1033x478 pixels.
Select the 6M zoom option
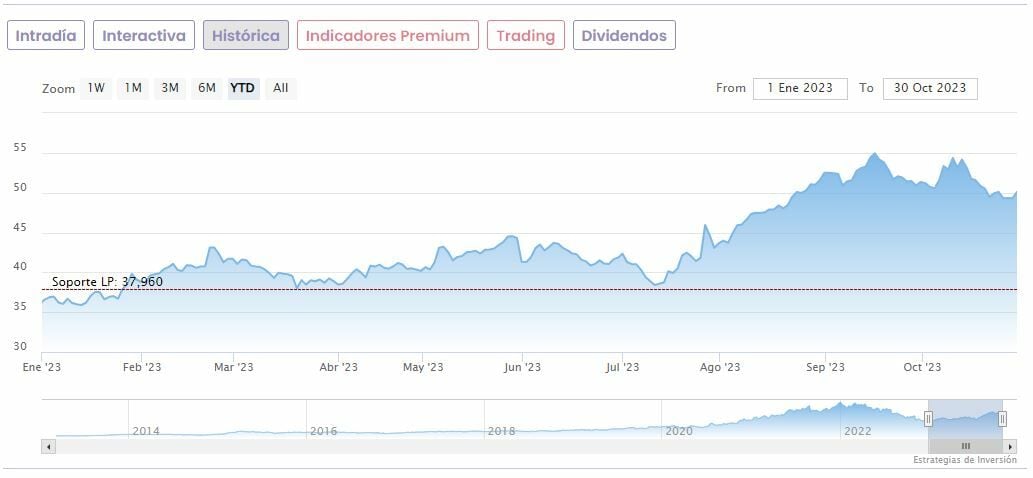coord(207,88)
